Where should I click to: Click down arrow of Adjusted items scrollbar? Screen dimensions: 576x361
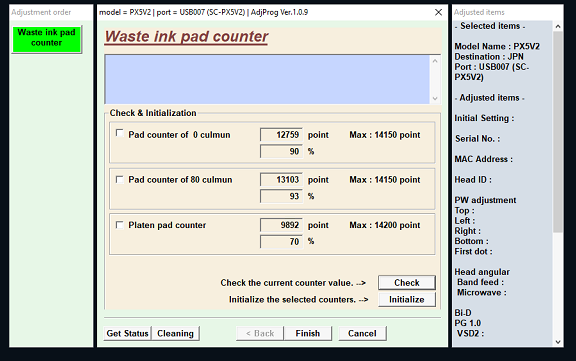point(558,342)
